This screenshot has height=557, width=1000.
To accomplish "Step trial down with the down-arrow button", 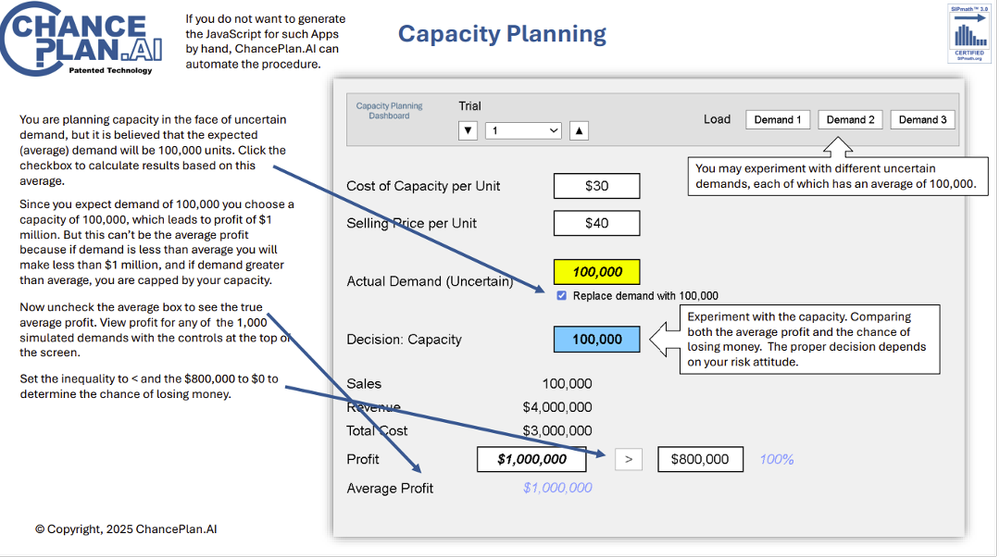I will click(x=467, y=131).
